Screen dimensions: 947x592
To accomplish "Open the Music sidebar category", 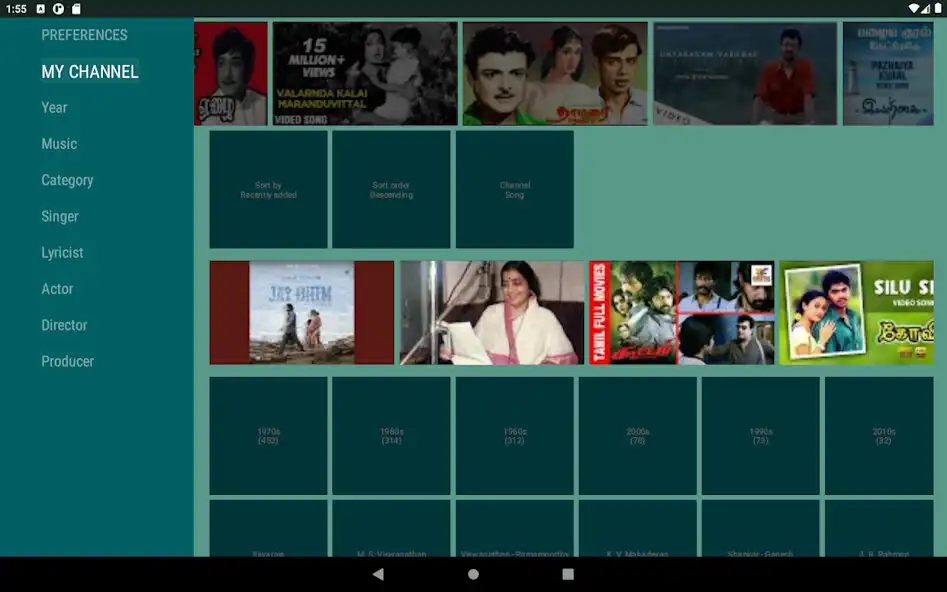I will pyautogui.click(x=59, y=144).
